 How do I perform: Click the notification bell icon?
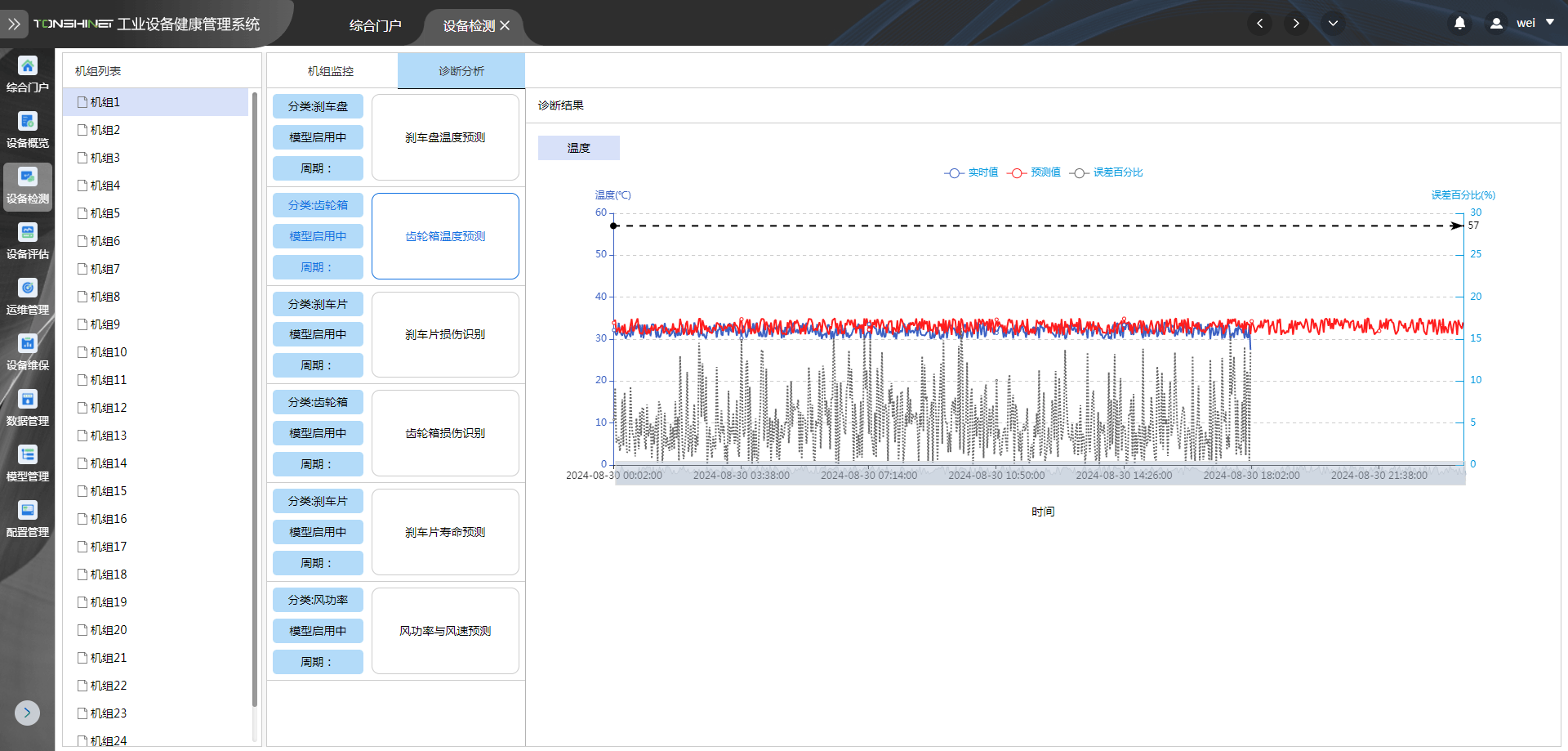pyautogui.click(x=1459, y=24)
